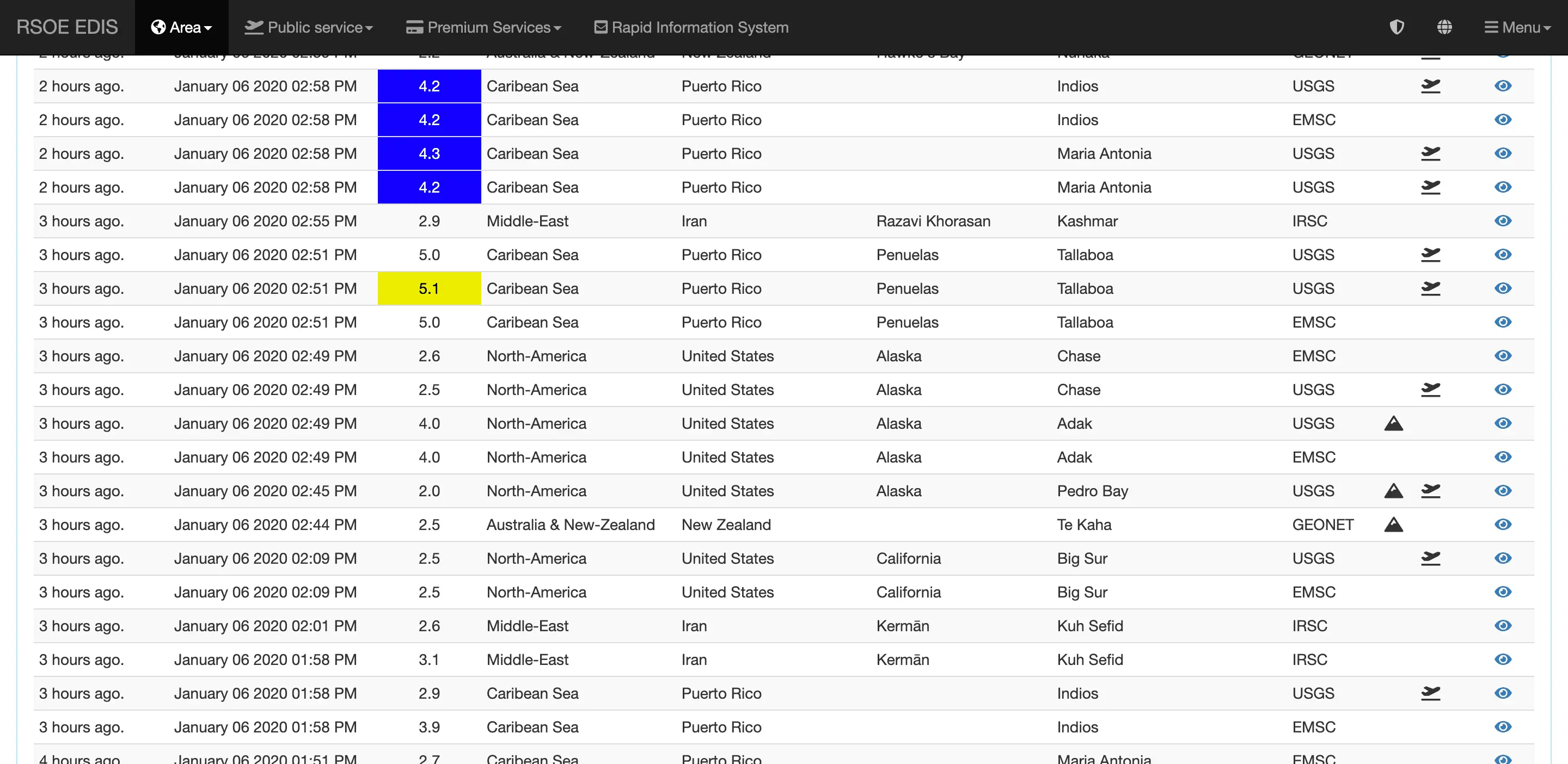Click volcano triangle icon in Te Kaha row
1568x764 pixels.
(1393, 525)
